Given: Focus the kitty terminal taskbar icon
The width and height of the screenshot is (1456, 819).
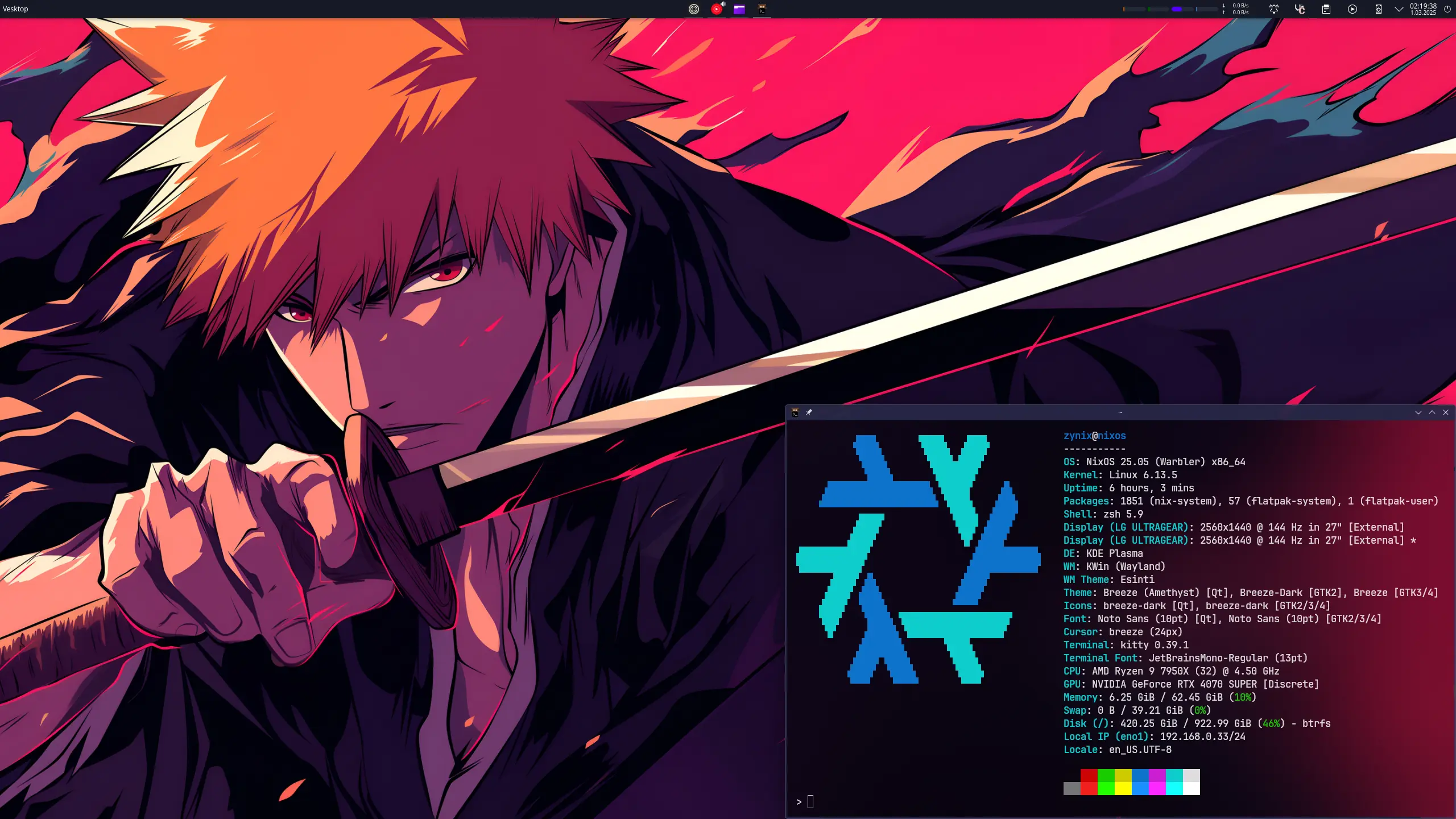Looking at the screenshot, I should click(762, 9).
